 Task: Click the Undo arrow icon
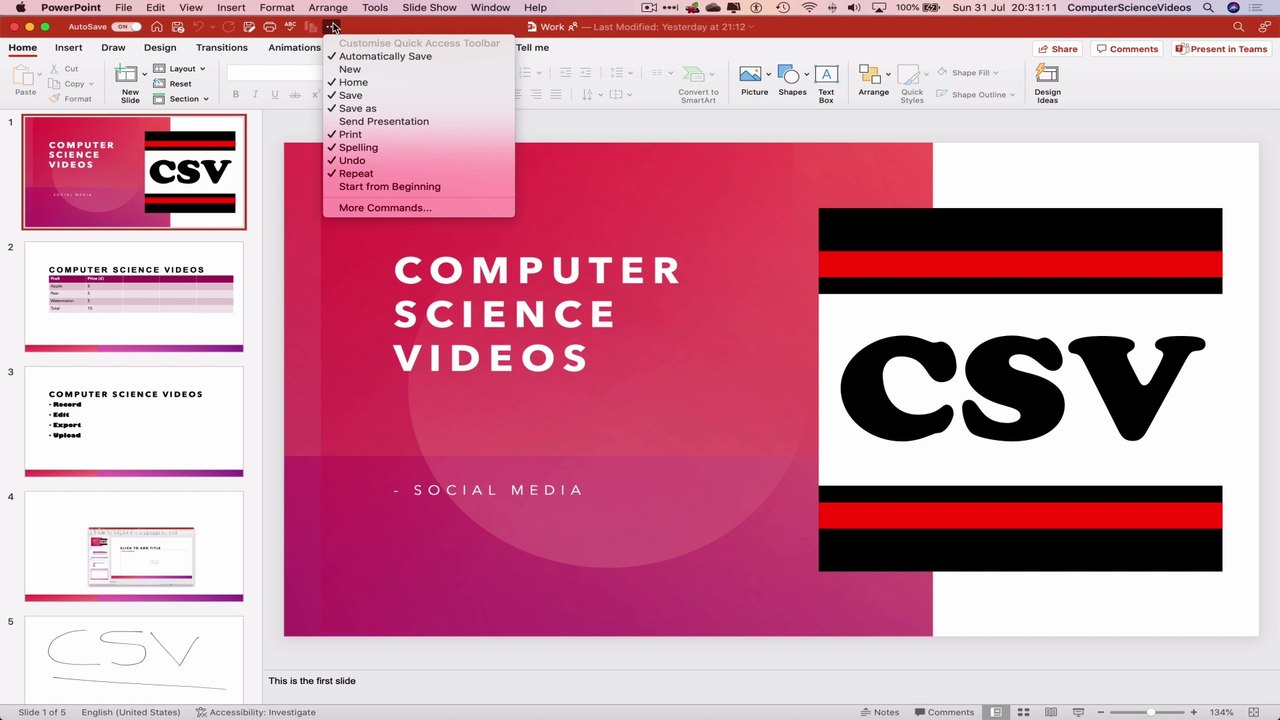pyautogui.click(x=198, y=27)
